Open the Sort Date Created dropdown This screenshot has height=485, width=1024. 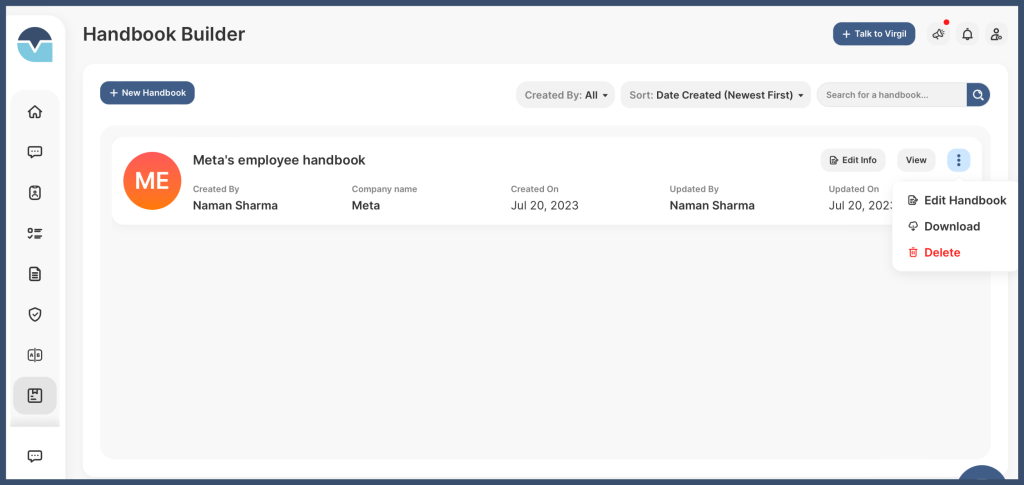[716, 95]
